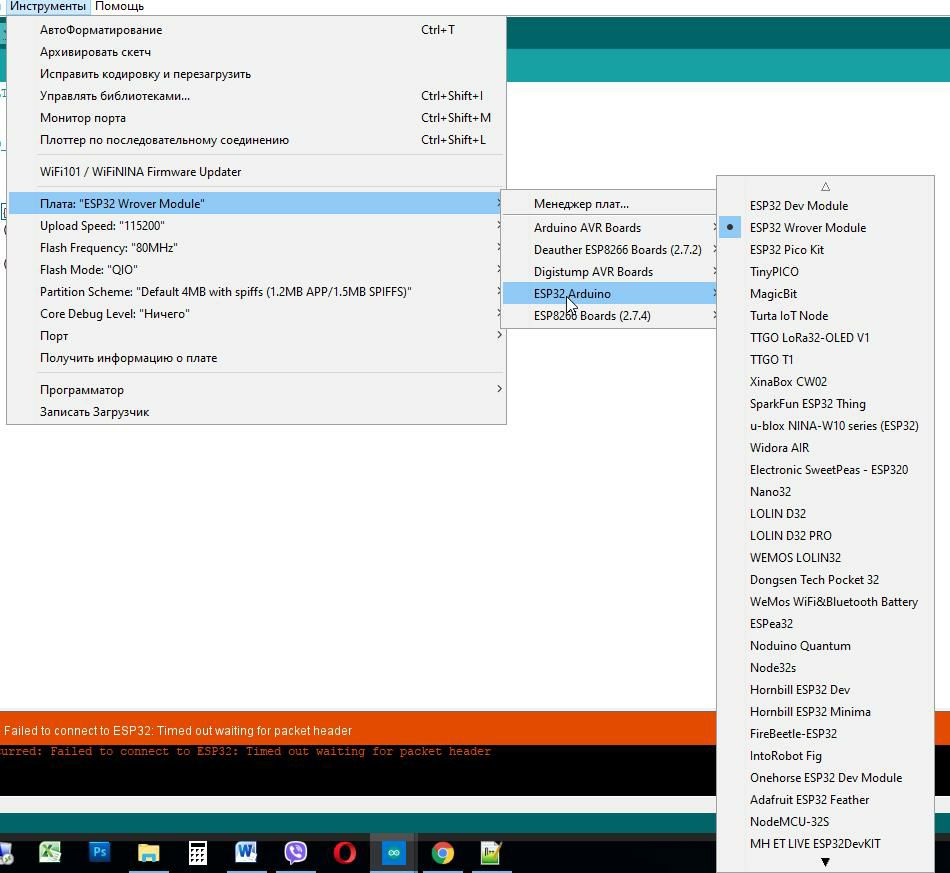Select NodeMCU-32S board
The width and height of the screenshot is (950, 873).
coord(825,822)
